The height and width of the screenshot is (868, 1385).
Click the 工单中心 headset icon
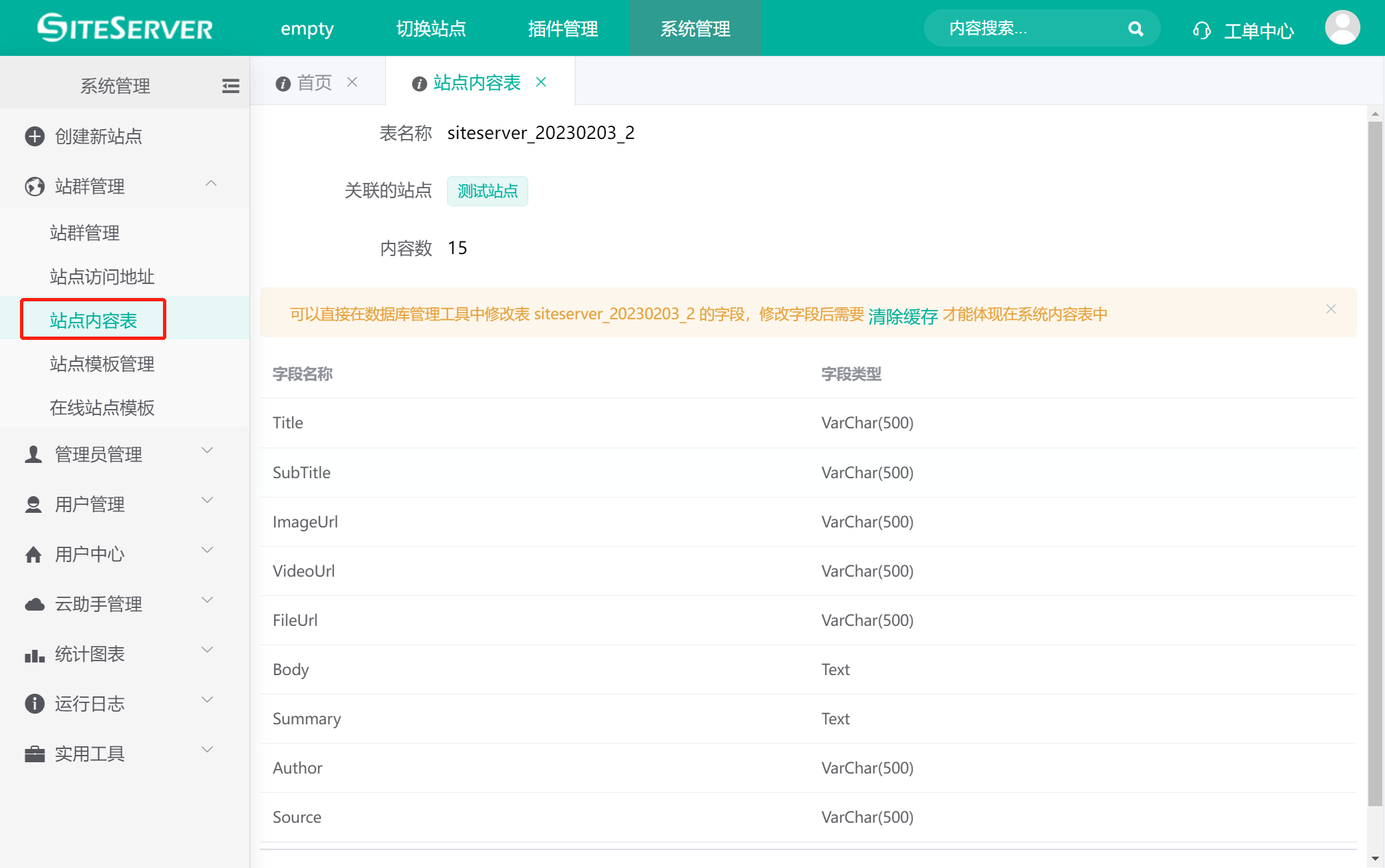pyautogui.click(x=1201, y=29)
